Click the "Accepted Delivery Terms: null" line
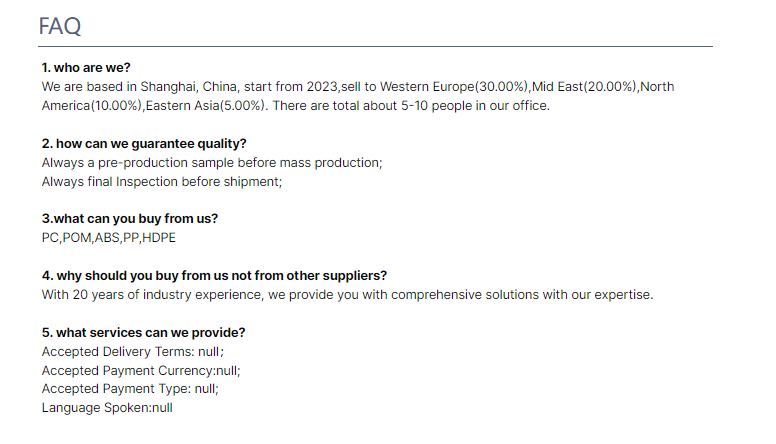This screenshot has height=444, width=776. coord(133,351)
